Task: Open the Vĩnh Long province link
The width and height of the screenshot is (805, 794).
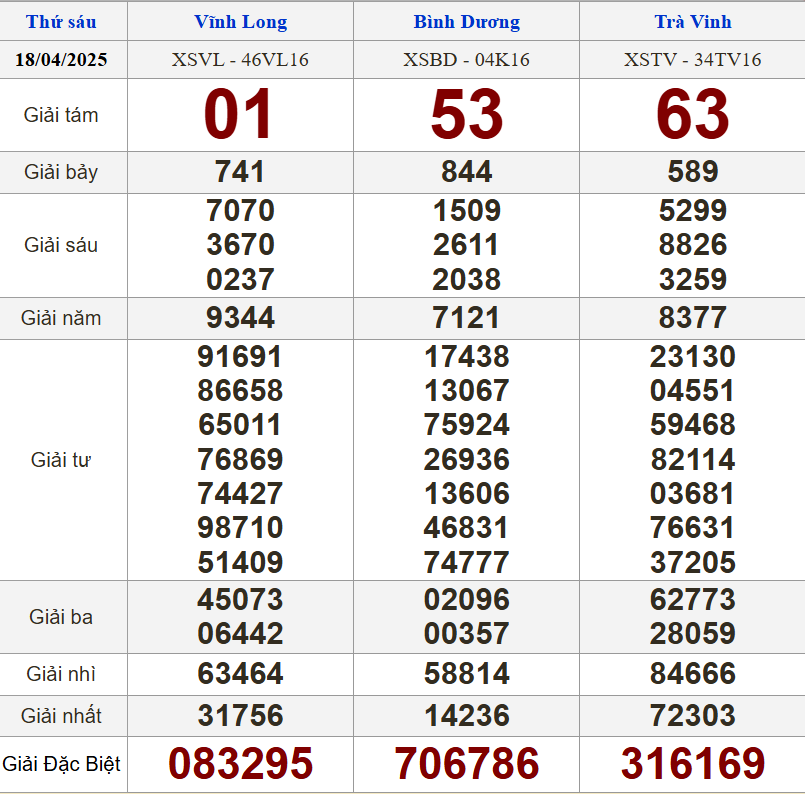Action: (240, 22)
